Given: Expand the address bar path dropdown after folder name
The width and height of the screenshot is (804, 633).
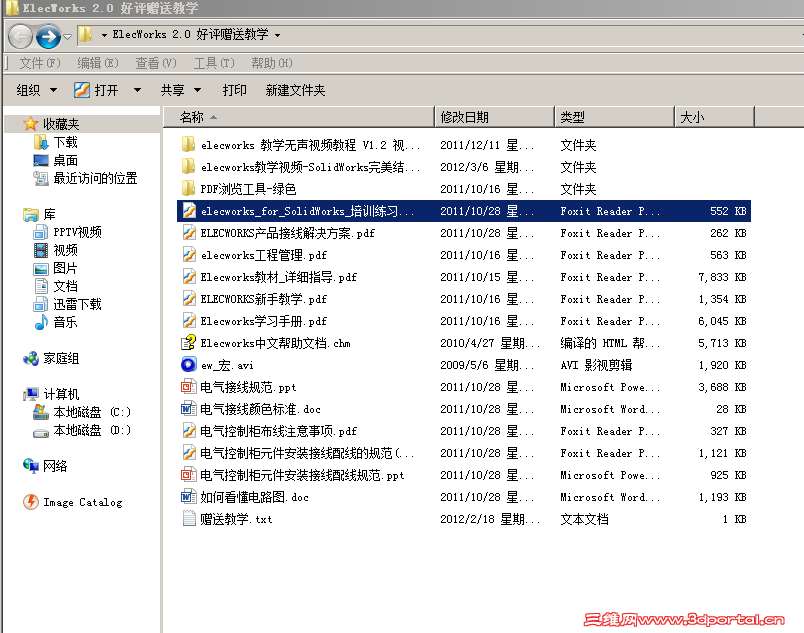Looking at the screenshot, I should click(277, 35).
